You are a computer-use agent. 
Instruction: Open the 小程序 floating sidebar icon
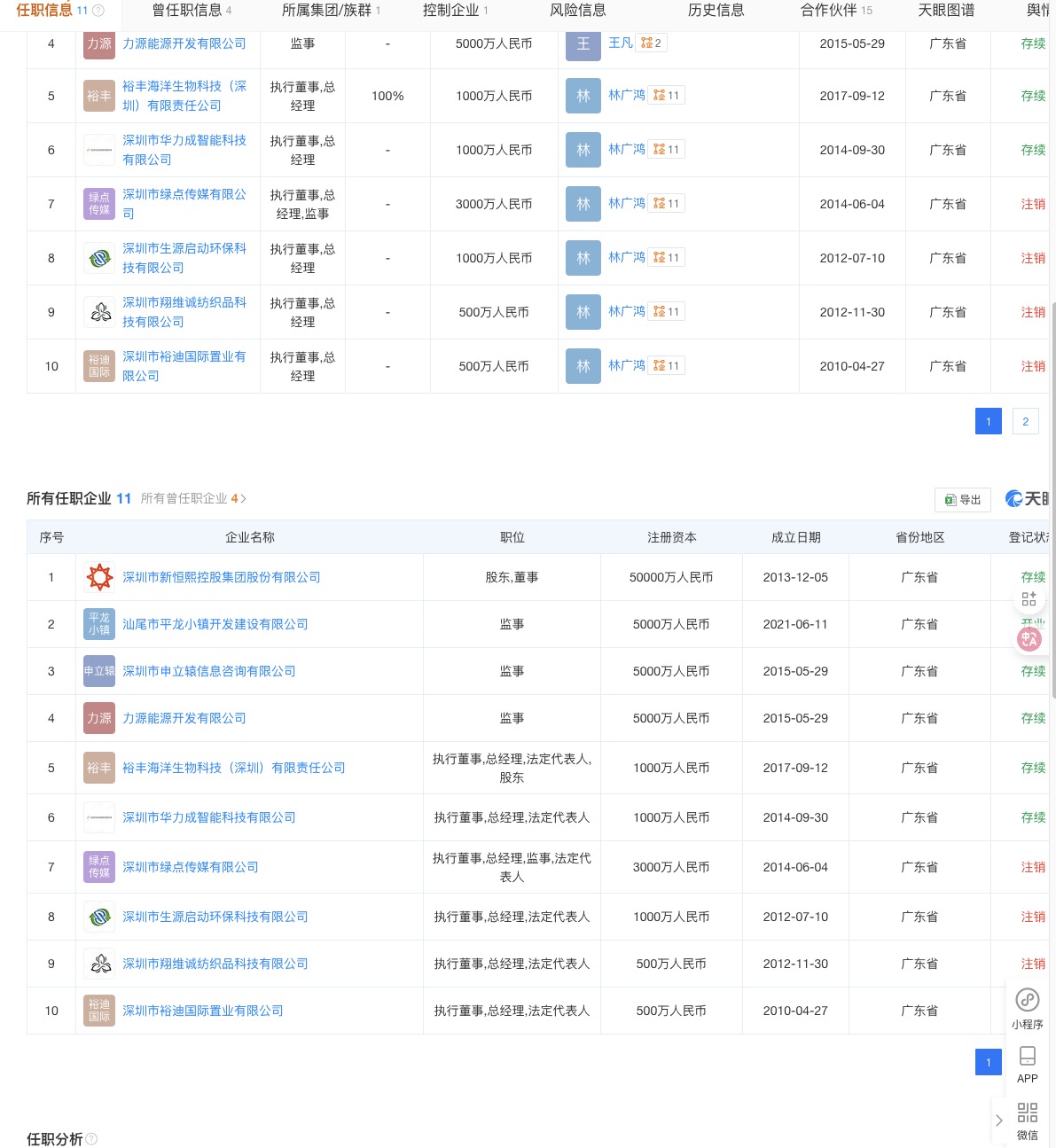[1027, 1000]
